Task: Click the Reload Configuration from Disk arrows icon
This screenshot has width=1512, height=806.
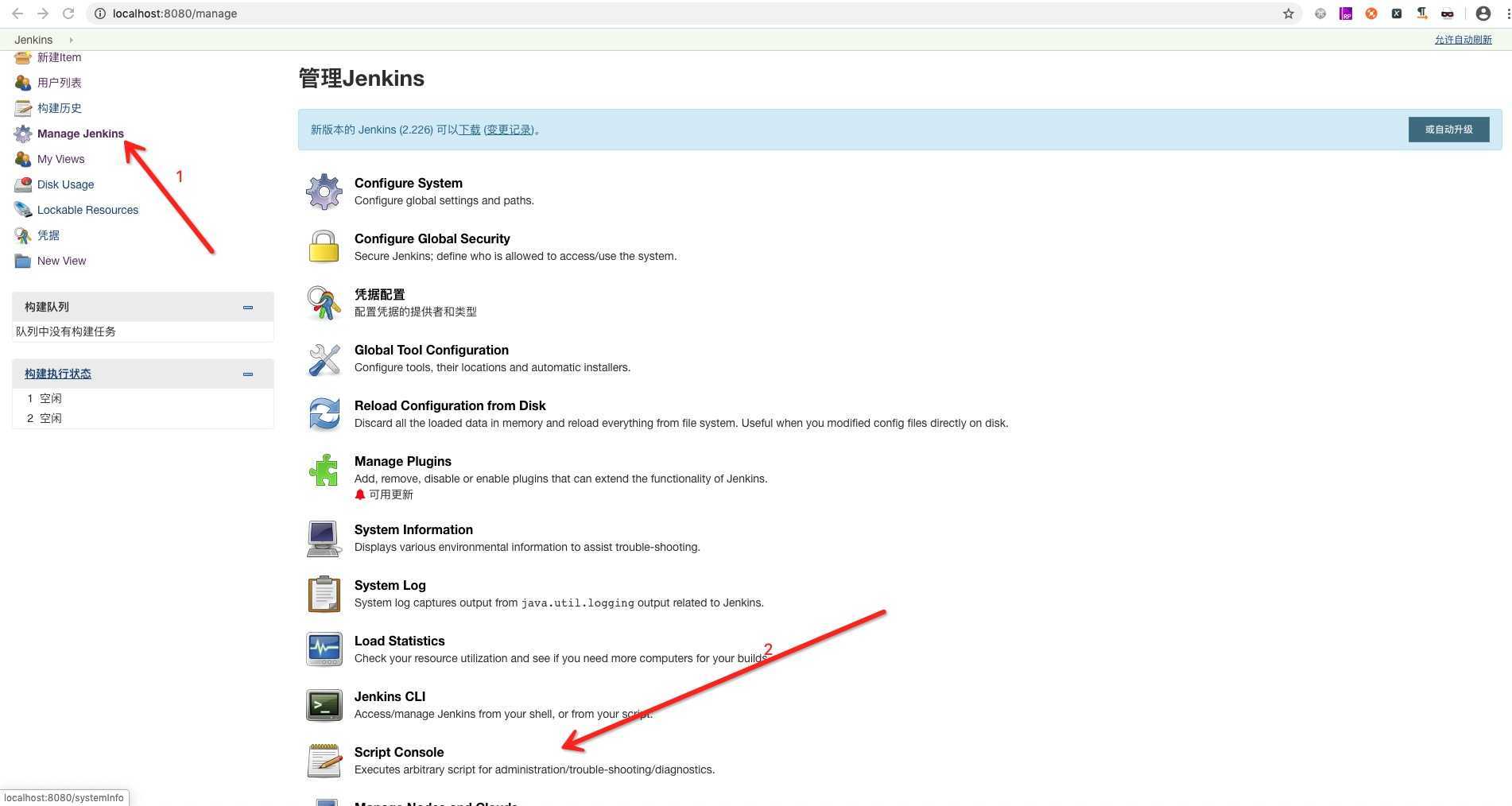Action: tap(324, 414)
